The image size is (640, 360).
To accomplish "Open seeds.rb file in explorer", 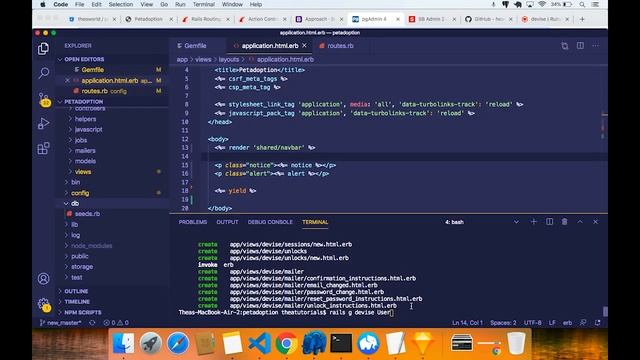I will 87,213.
